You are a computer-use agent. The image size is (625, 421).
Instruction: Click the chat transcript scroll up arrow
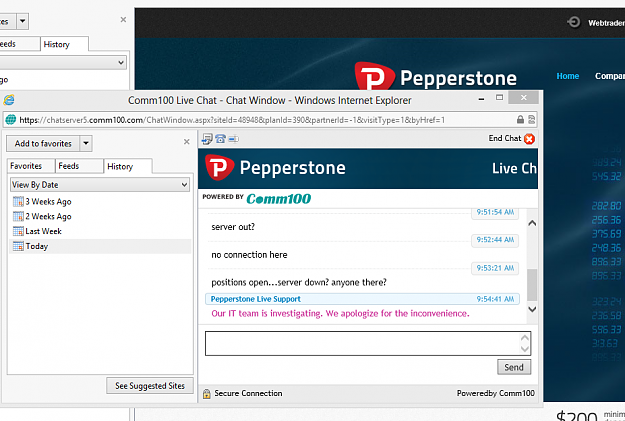click(x=532, y=223)
